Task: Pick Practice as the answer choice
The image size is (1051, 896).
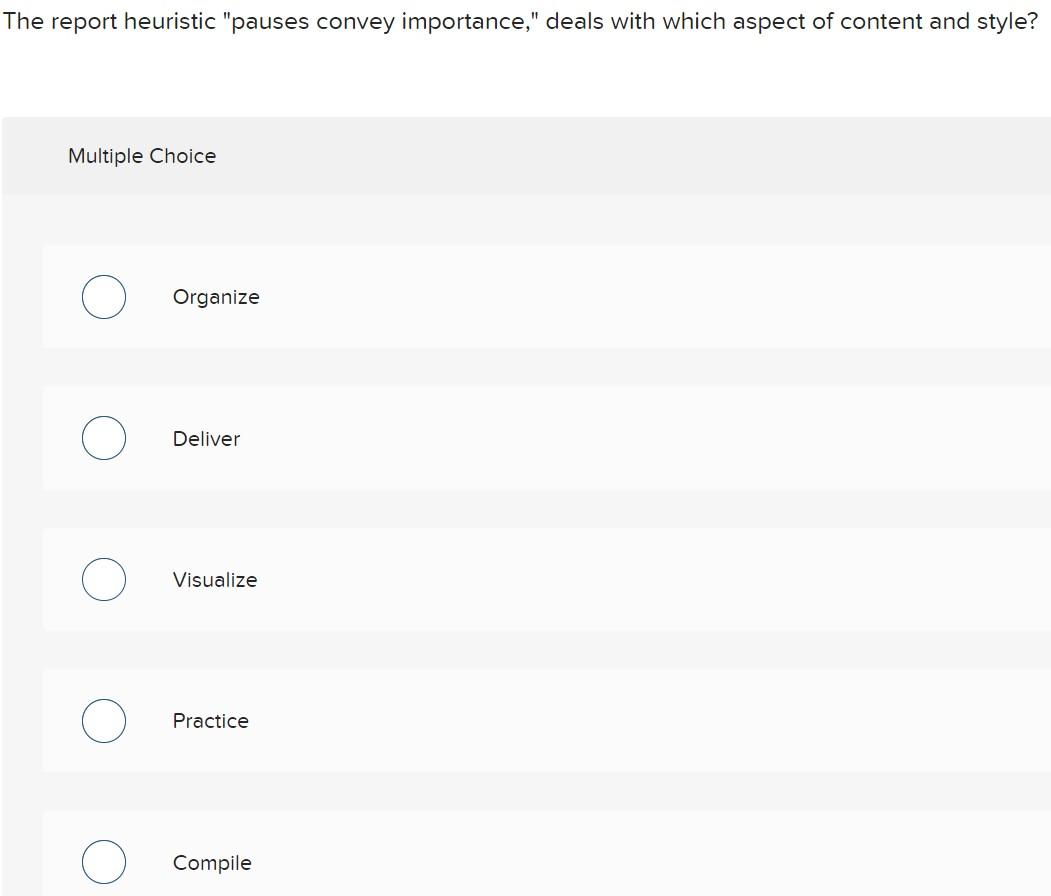Action: coord(103,720)
